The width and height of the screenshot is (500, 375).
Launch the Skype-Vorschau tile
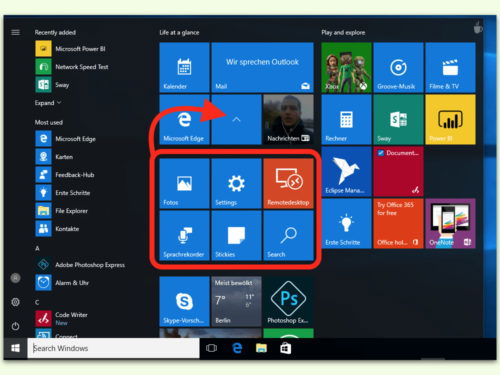(x=184, y=301)
